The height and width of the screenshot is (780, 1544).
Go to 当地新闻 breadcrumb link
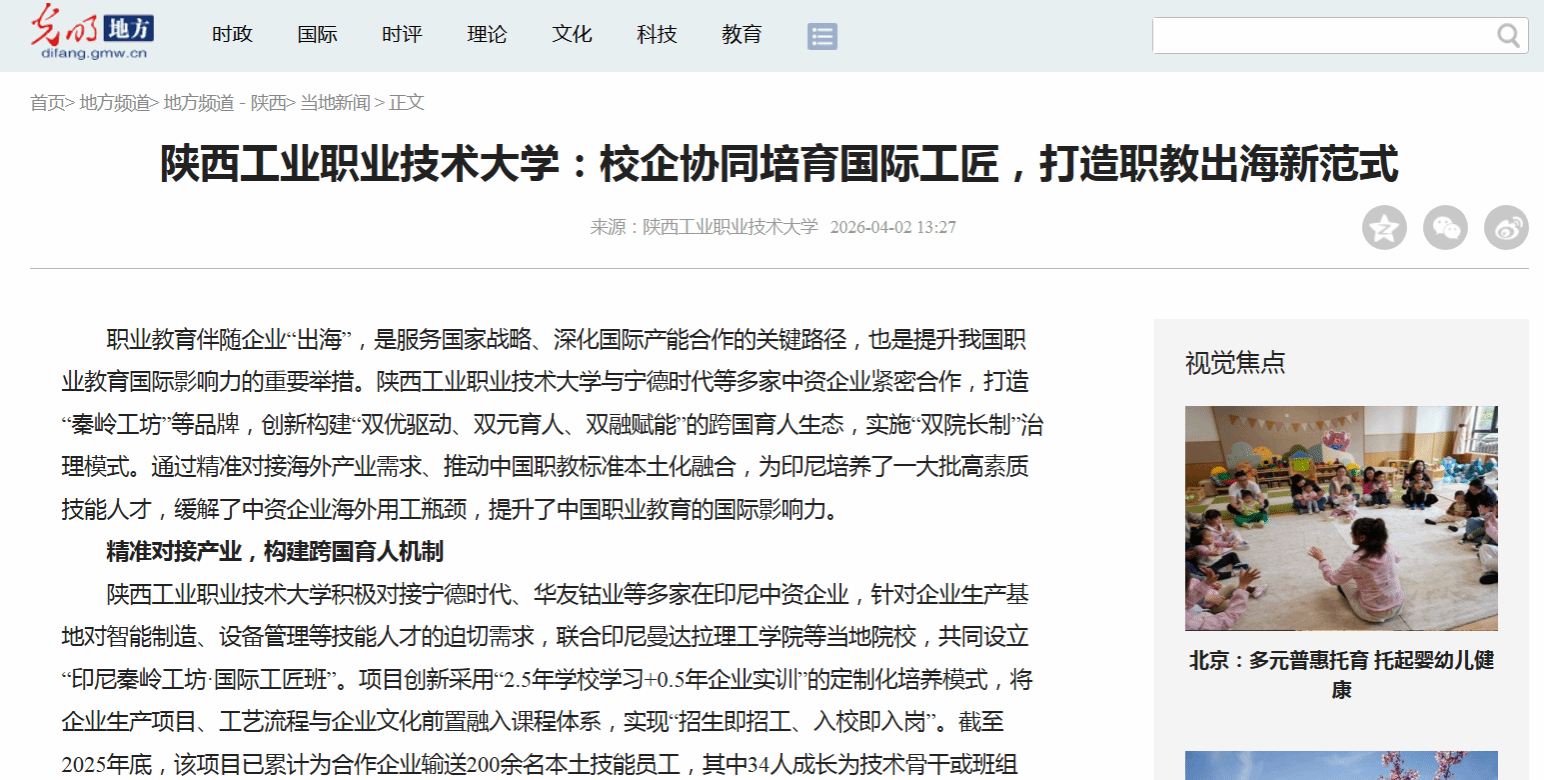(x=335, y=103)
